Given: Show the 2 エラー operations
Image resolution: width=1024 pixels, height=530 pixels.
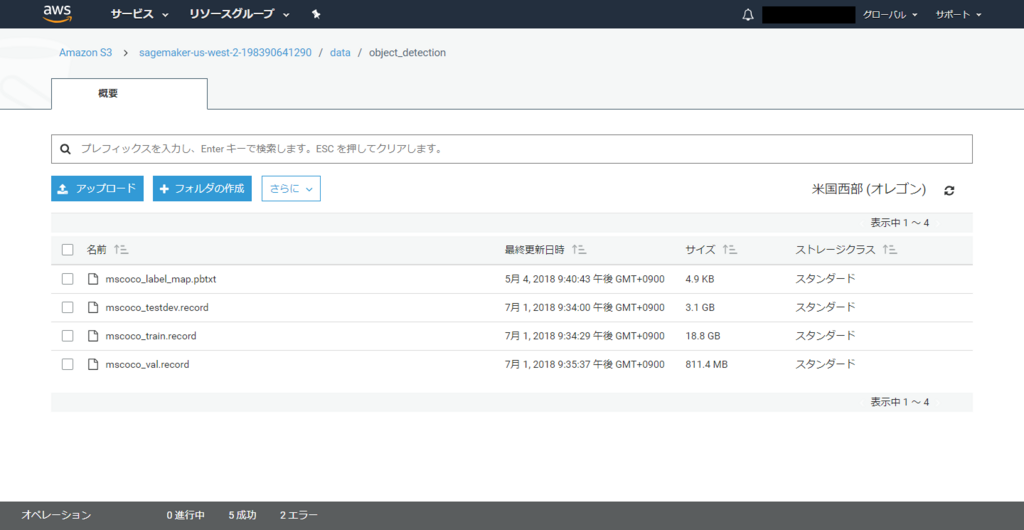Looking at the screenshot, I should point(299,516).
